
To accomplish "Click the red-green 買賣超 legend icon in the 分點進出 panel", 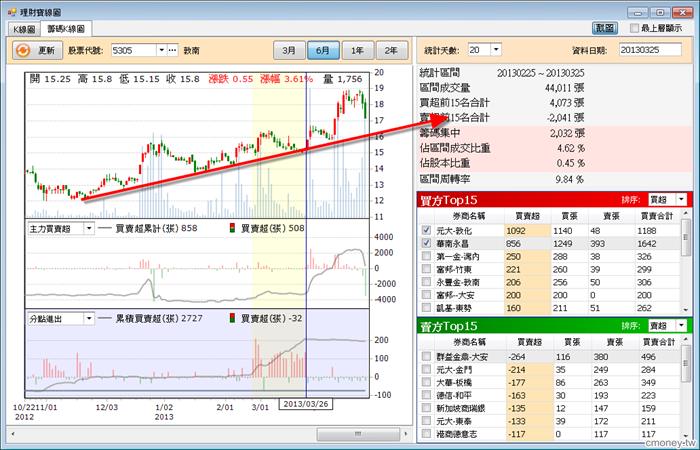I will [x=232, y=318].
